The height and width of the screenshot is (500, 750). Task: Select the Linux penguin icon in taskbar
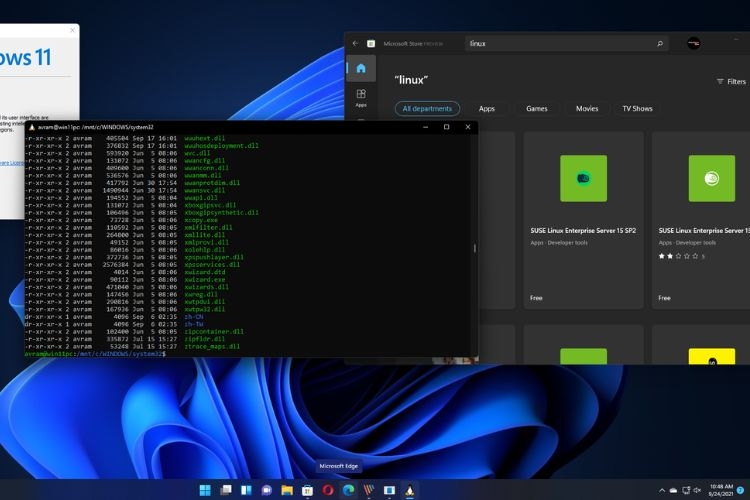tap(409, 490)
